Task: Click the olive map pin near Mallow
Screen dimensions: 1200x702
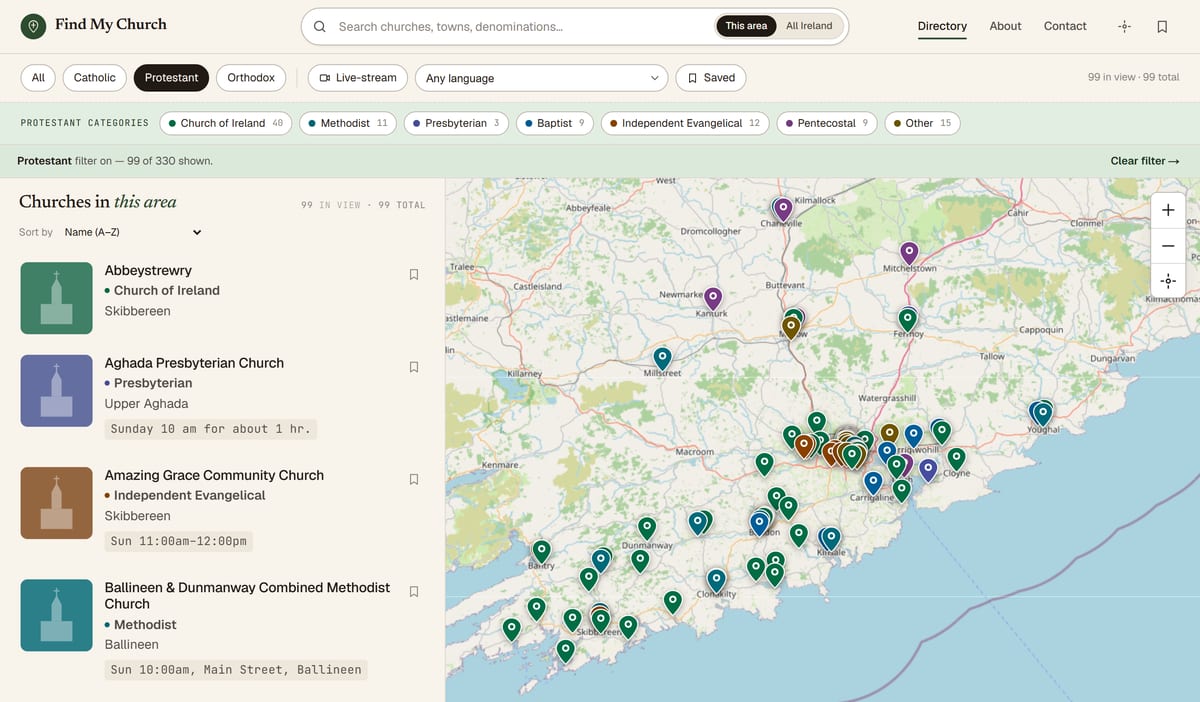Action: click(x=791, y=327)
